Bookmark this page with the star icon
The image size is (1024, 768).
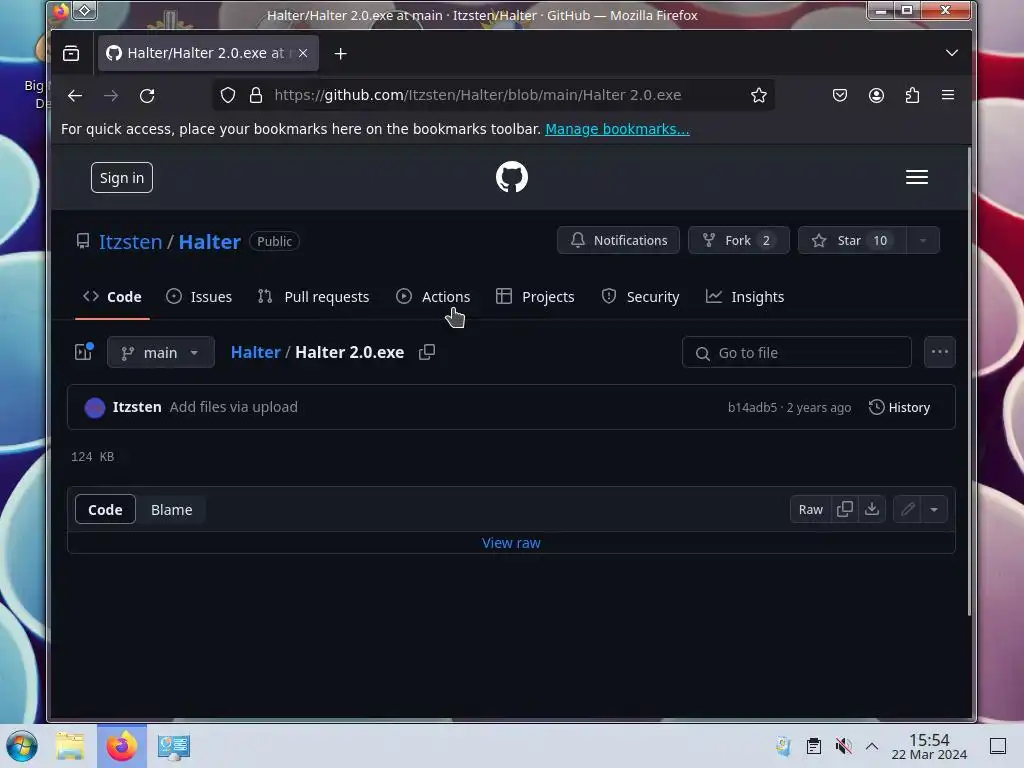(x=758, y=95)
